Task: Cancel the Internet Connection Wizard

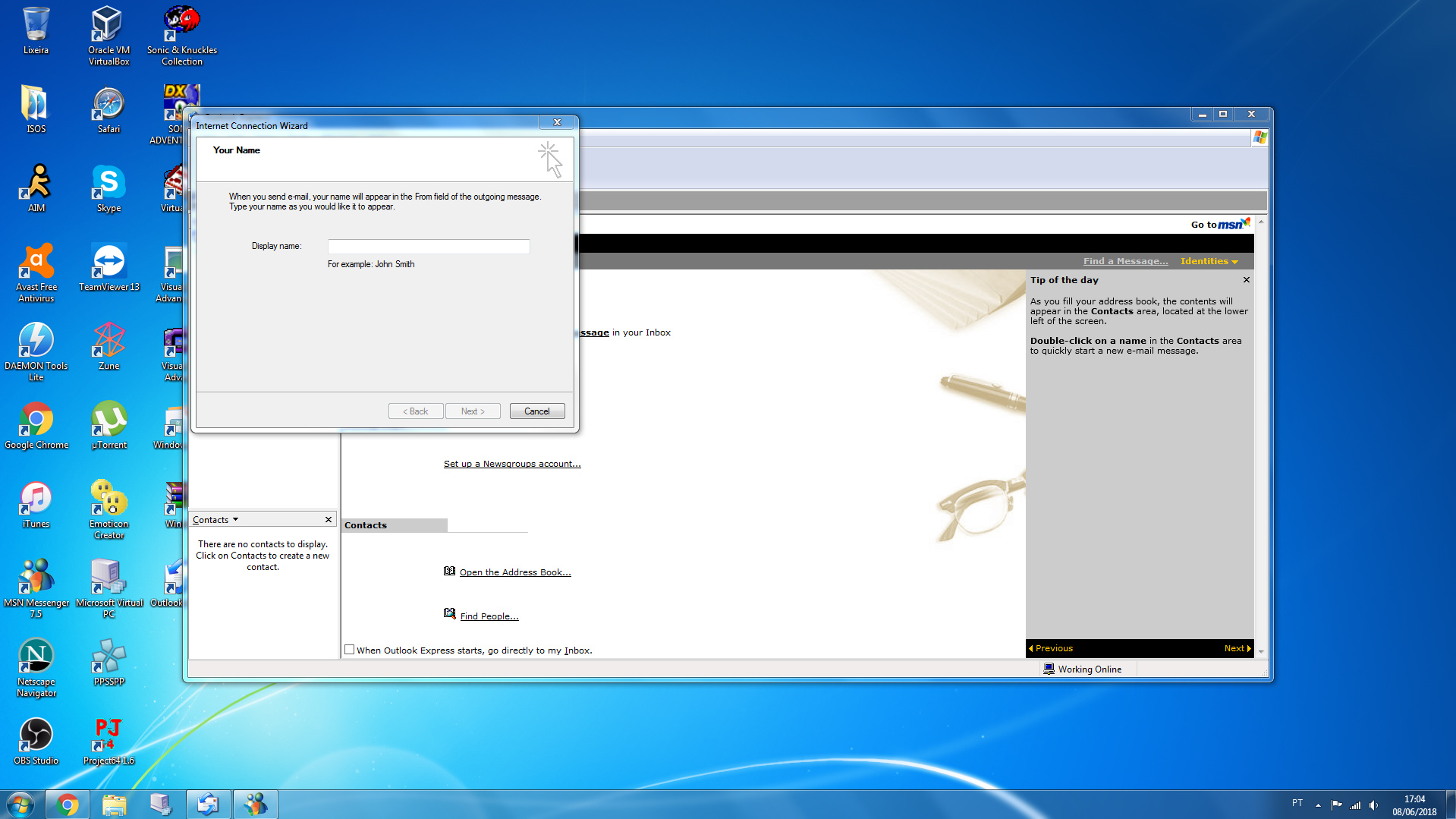Action: (x=537, y=411)
